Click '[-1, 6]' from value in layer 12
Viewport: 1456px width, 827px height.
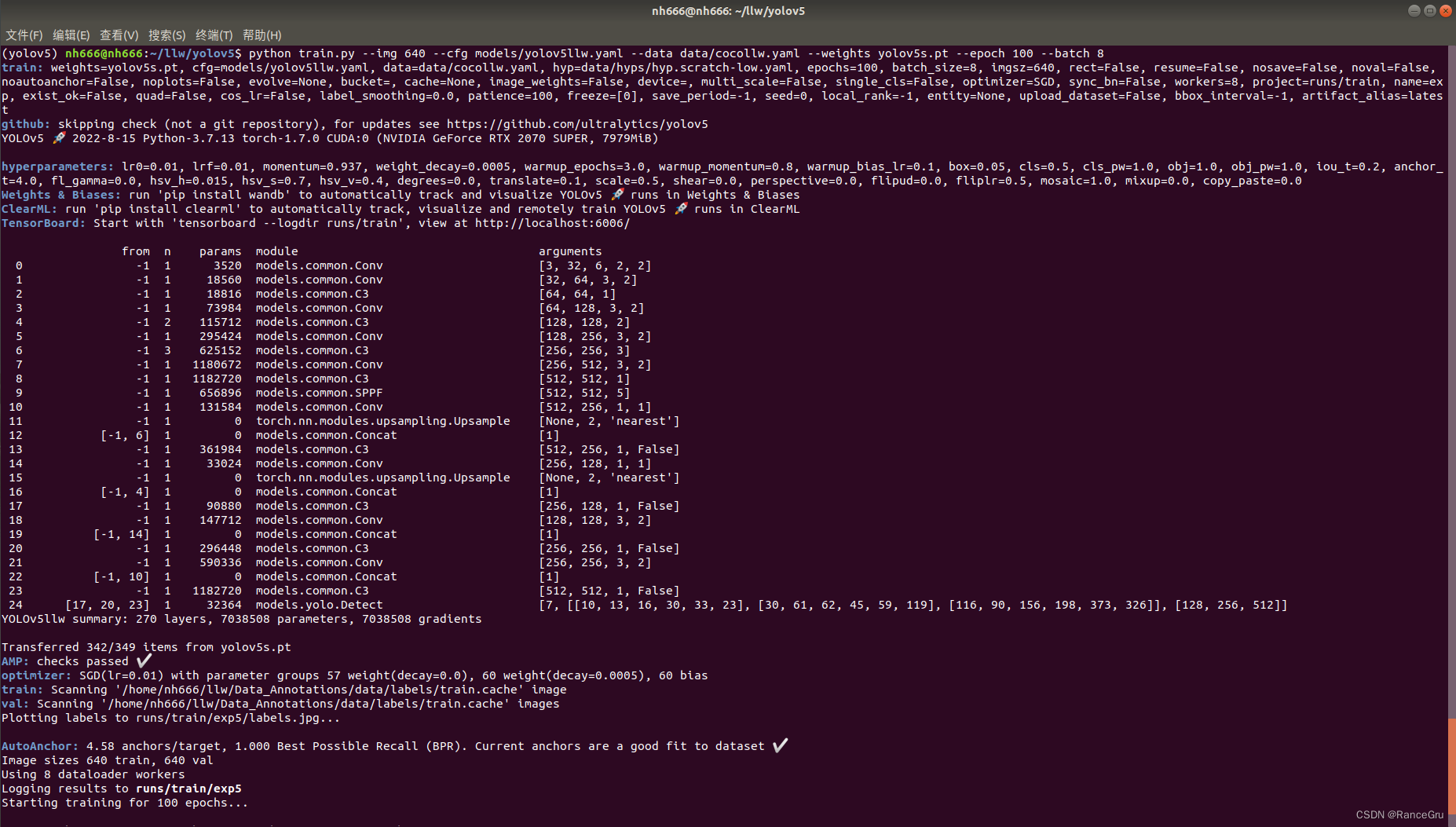(x=125, y=435)
